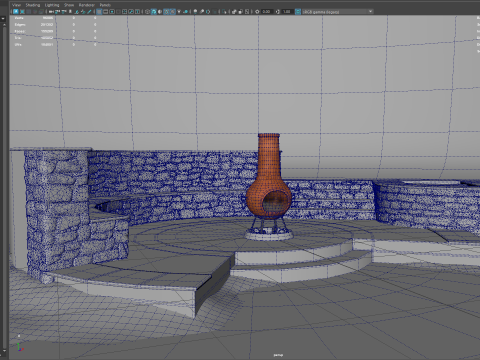Click the X-Ray Active Components icon
Viewport: 480px width, 360px height.
coord(240,12)
